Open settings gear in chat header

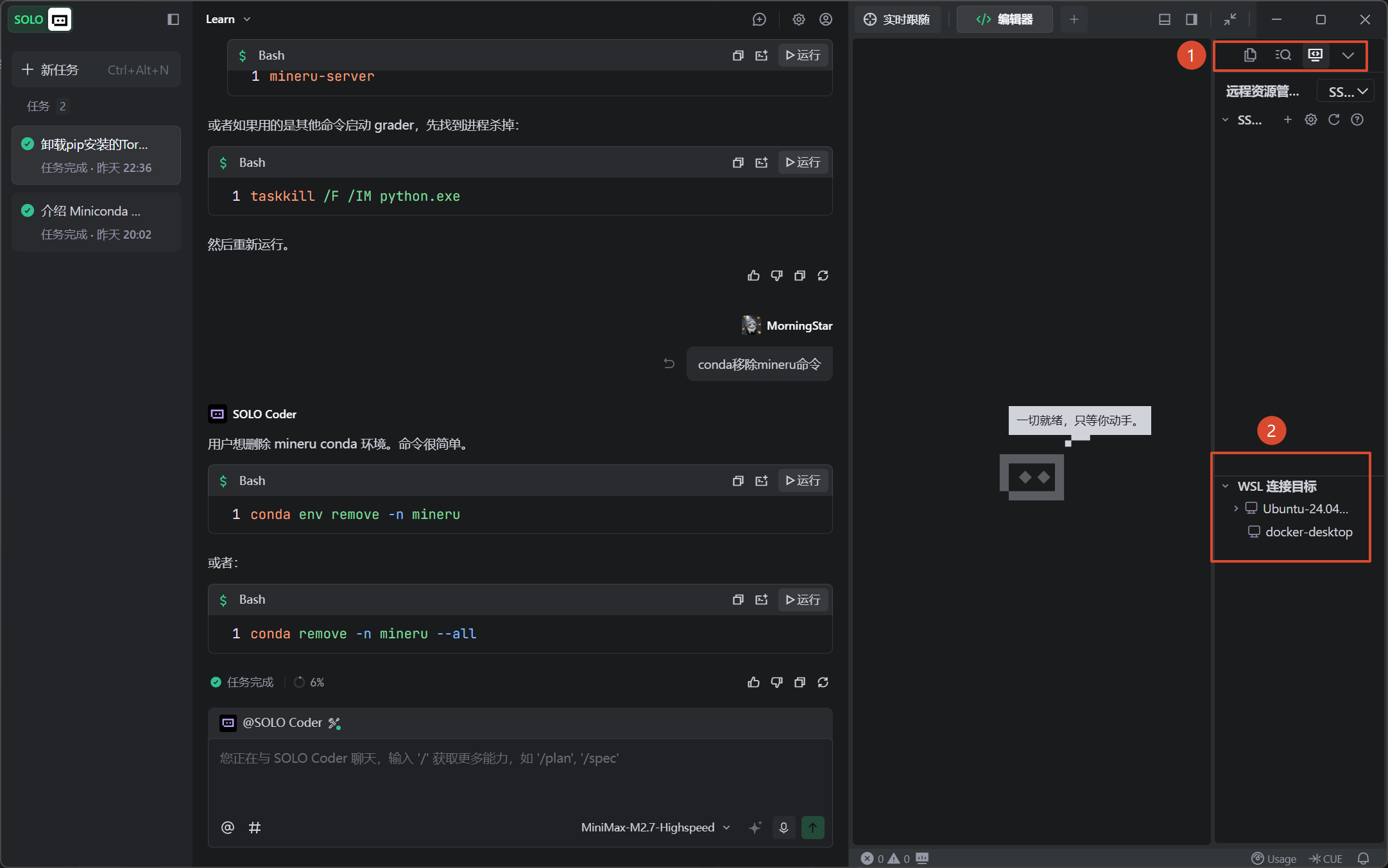(798, 19)
